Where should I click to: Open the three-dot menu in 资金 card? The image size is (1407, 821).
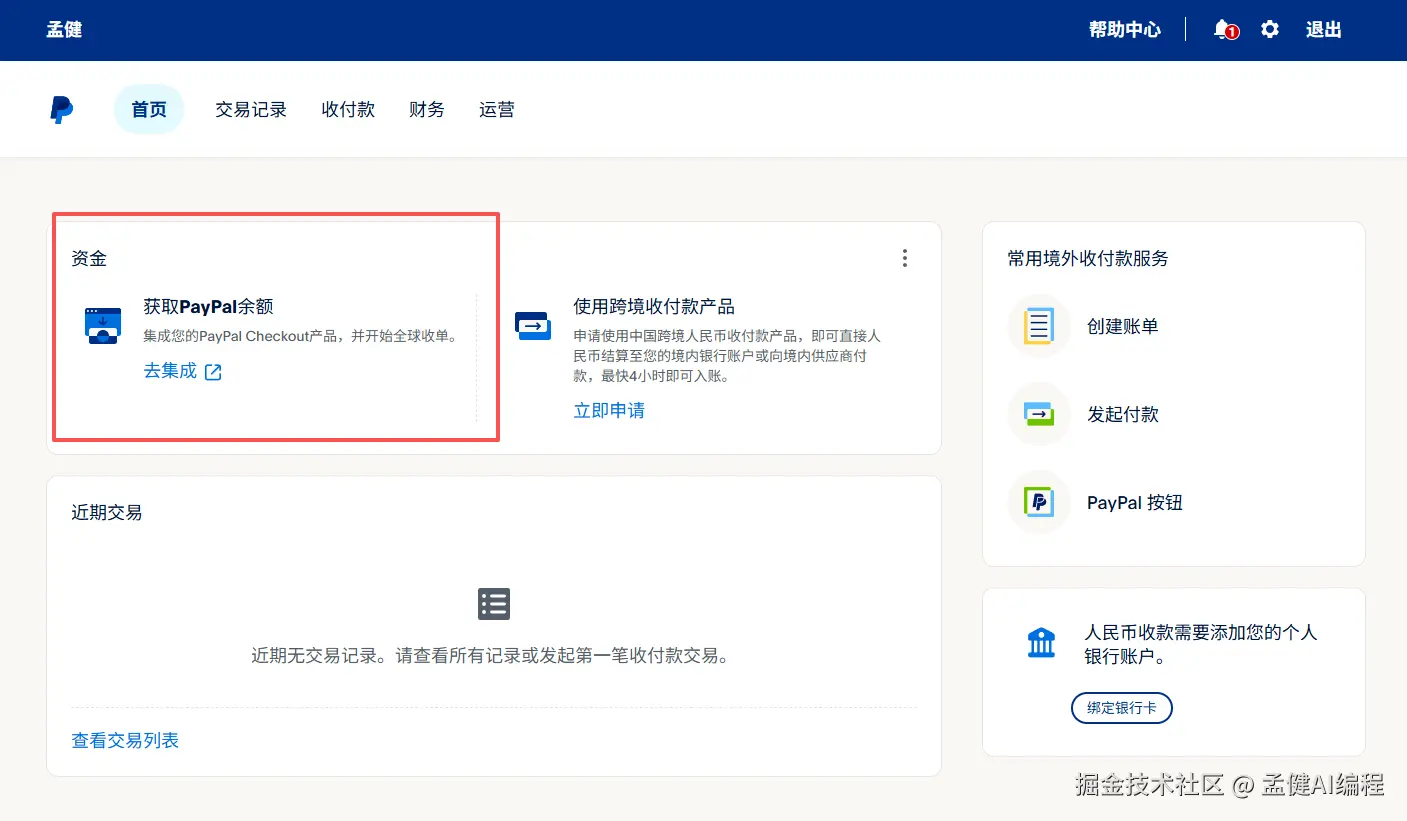click(905, 258)
